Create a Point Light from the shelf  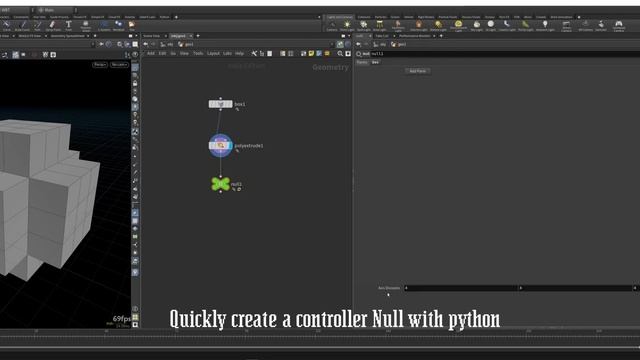click(x=347, y=26)
